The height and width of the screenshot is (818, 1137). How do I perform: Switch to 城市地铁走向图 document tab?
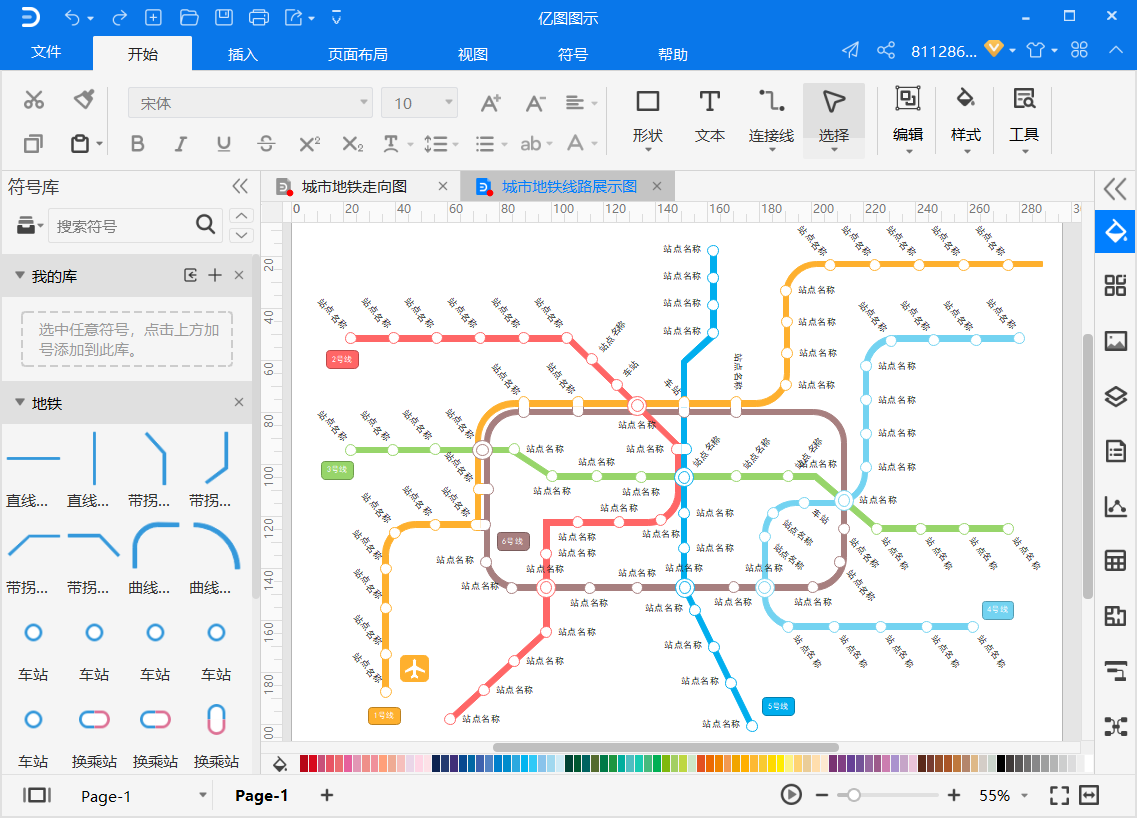click(354, 186)
